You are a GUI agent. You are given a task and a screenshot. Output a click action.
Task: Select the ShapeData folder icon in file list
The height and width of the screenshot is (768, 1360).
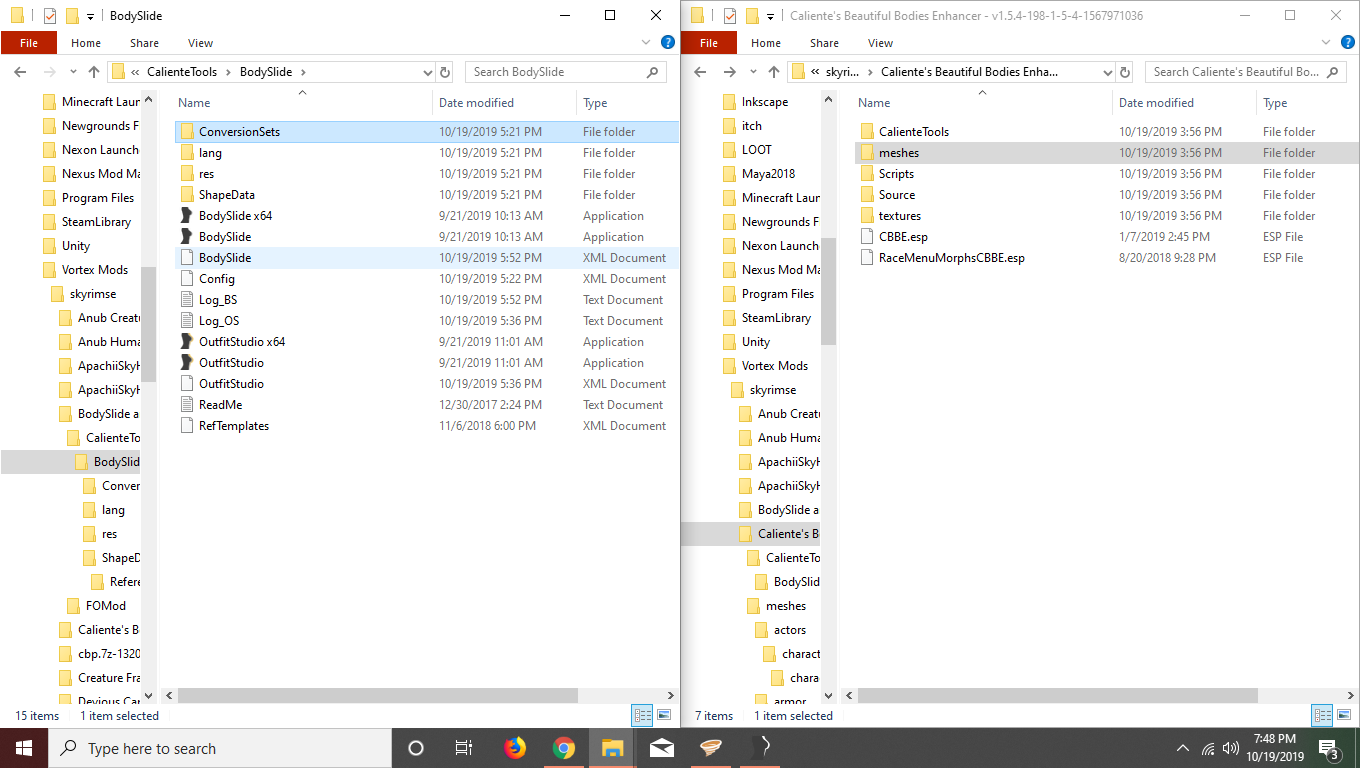[186, 195]
